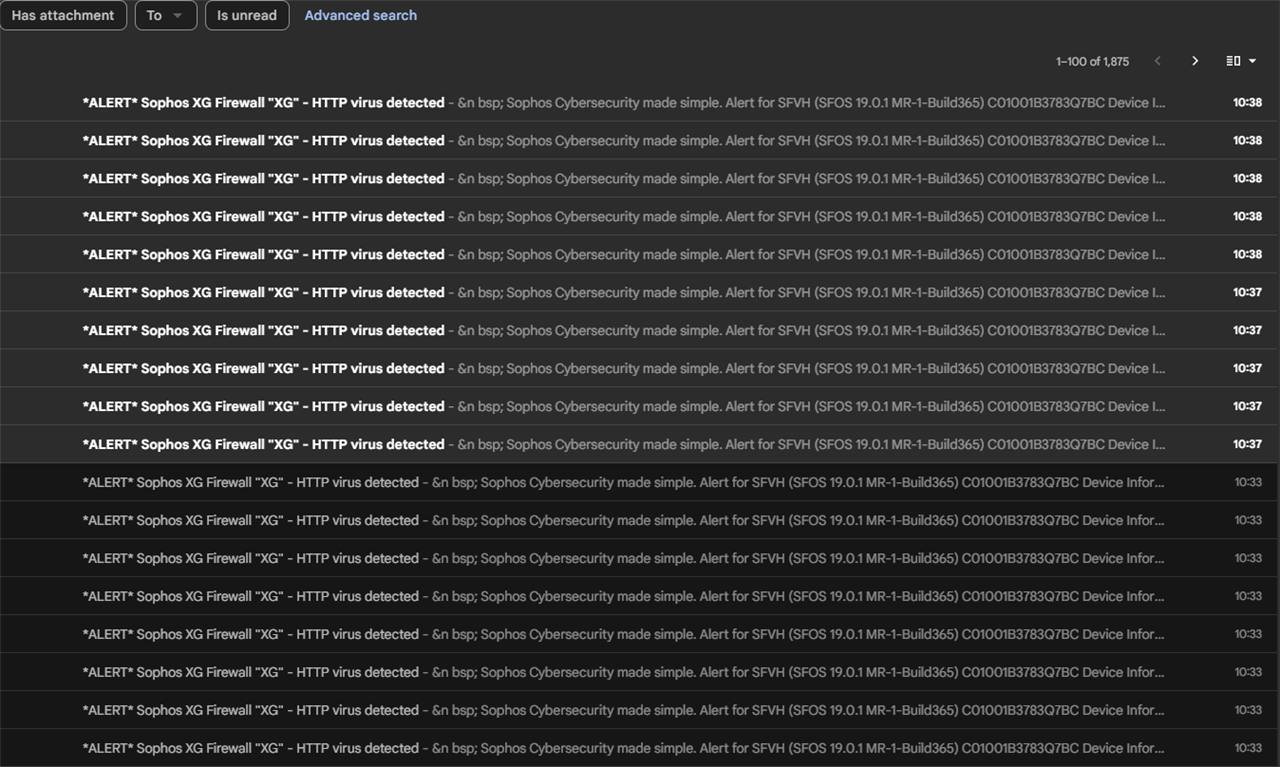Open the Advanced search link
Viewport: 1280px width, 767px height.
tap(361, 15)
